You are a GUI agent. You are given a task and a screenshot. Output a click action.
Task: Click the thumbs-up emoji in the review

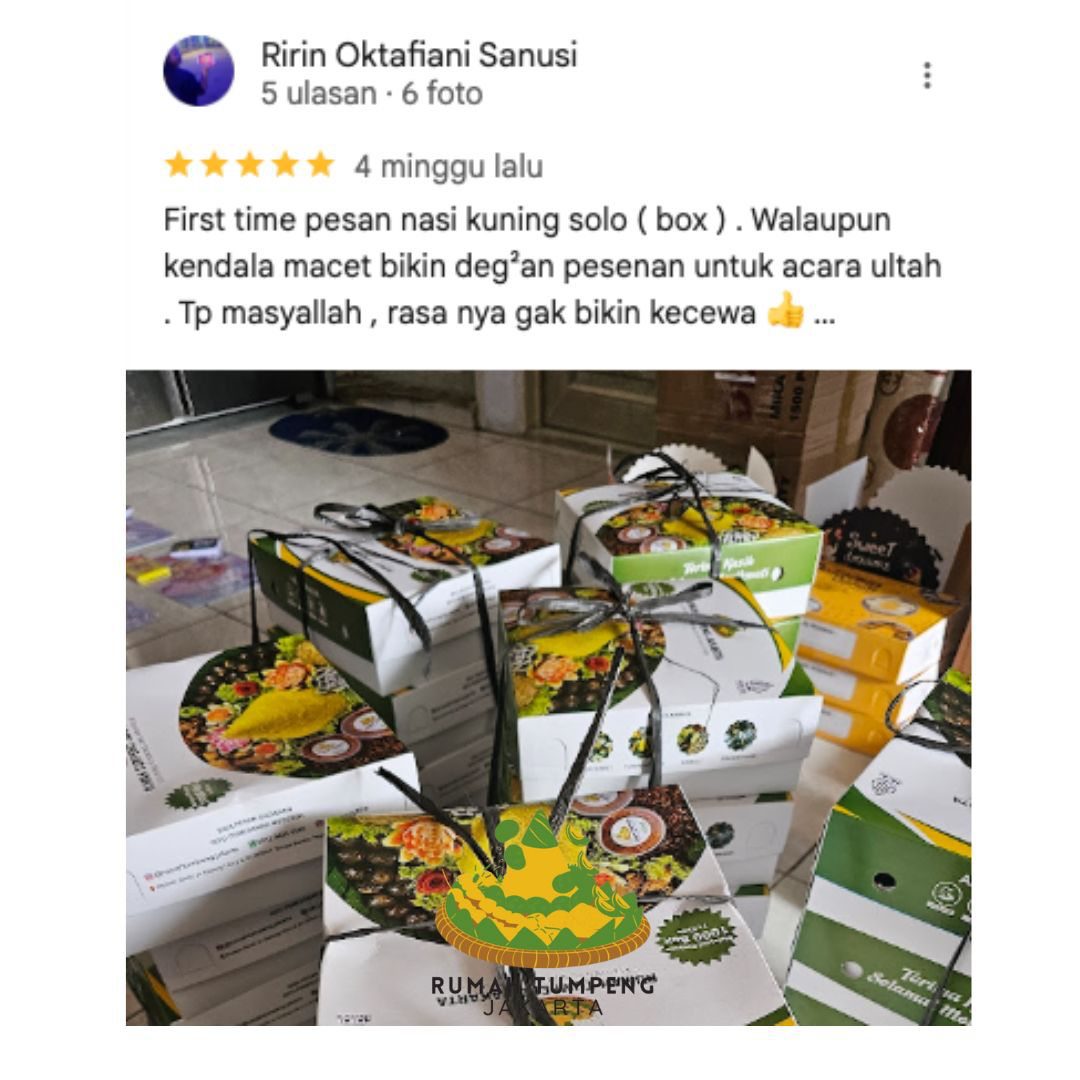coord(786,311)
